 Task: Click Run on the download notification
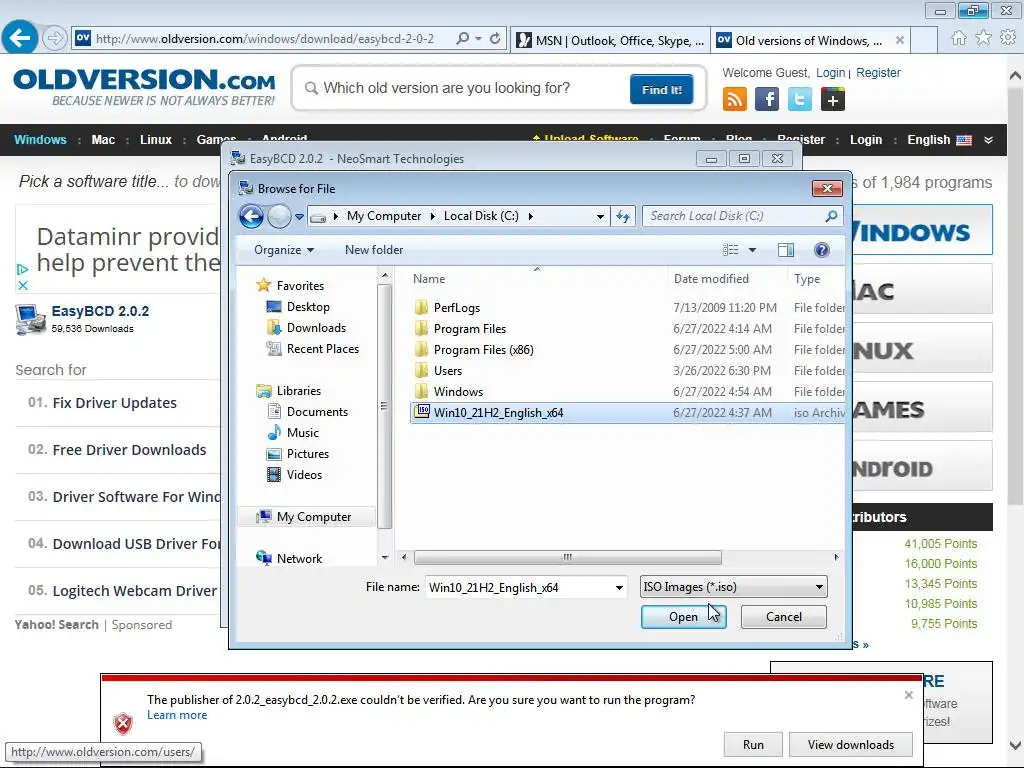click(x=753, y=744)
